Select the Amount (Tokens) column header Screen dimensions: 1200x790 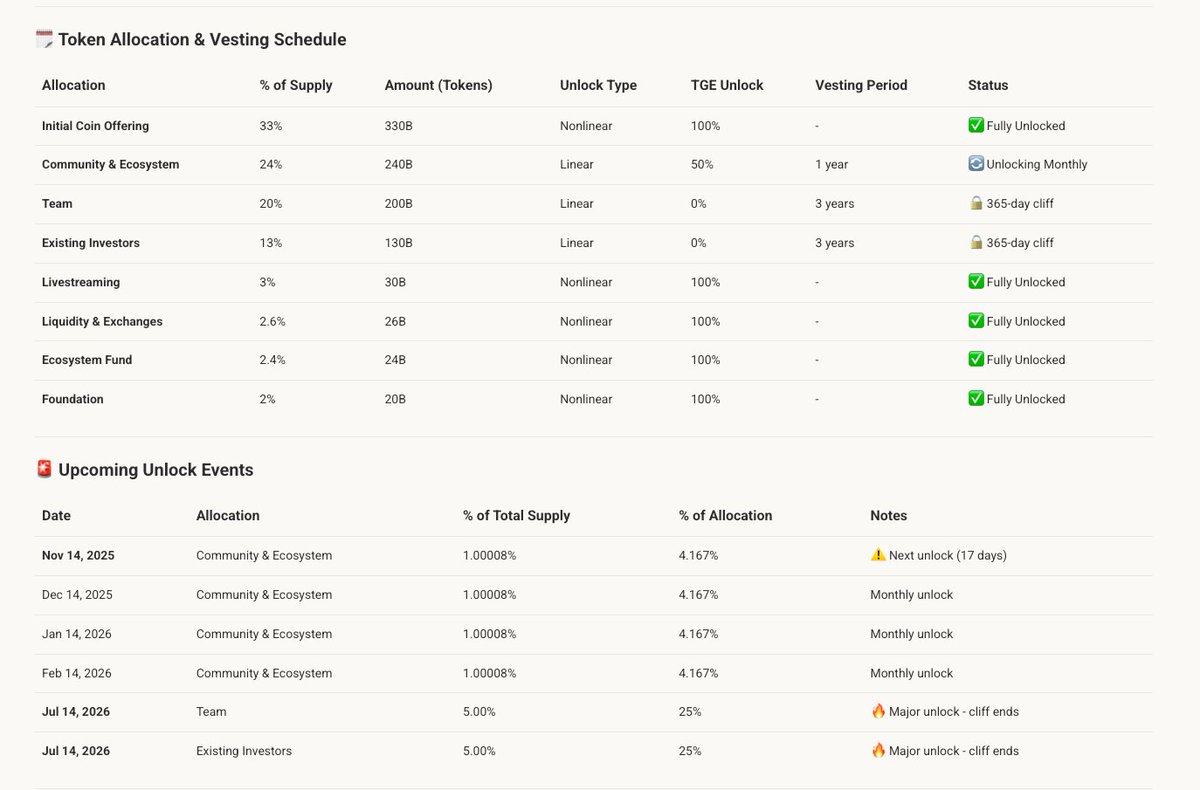(x=438, y=85)
